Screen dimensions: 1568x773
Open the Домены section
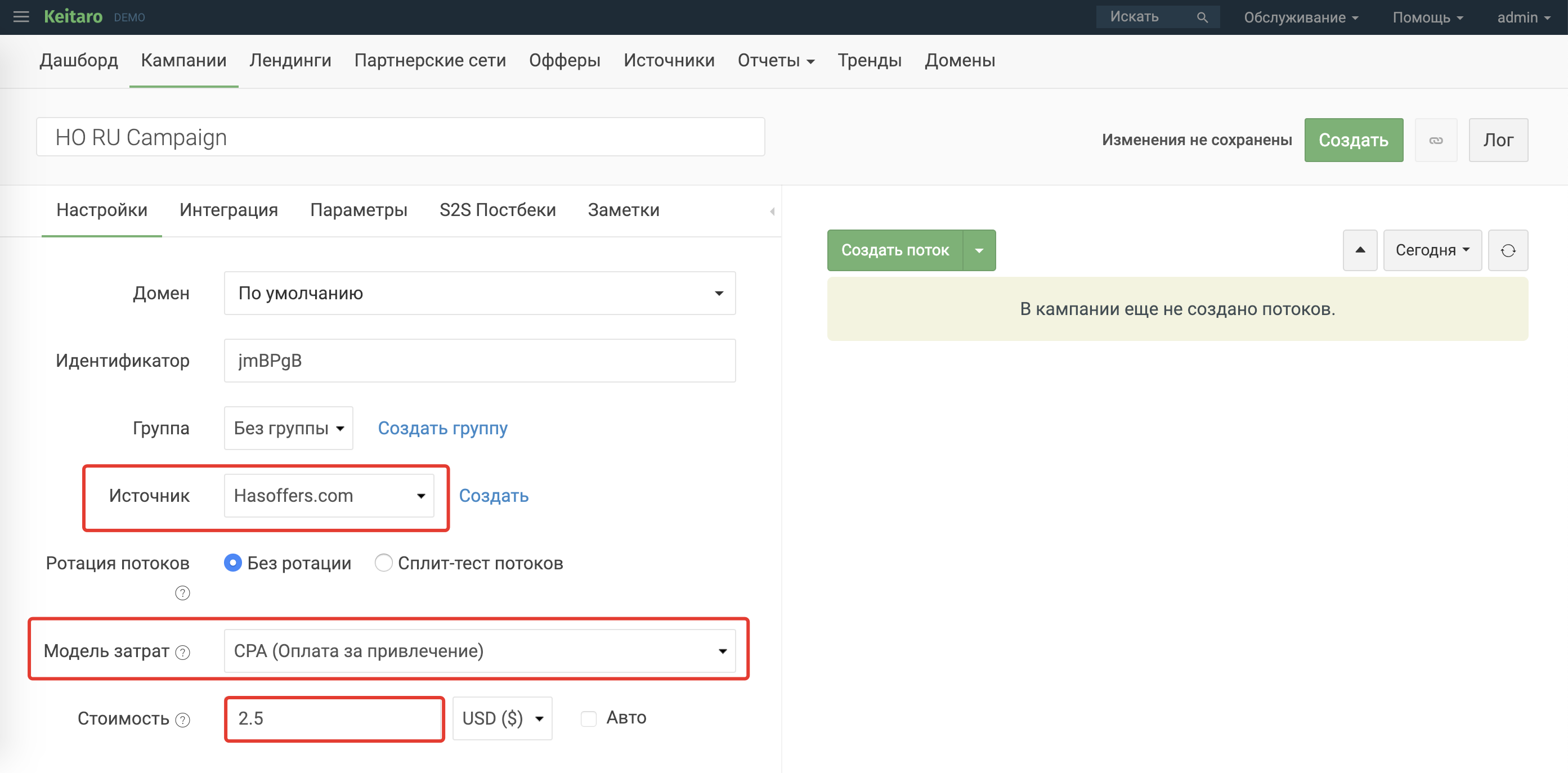pyautogui.click(x=960, y=60)
